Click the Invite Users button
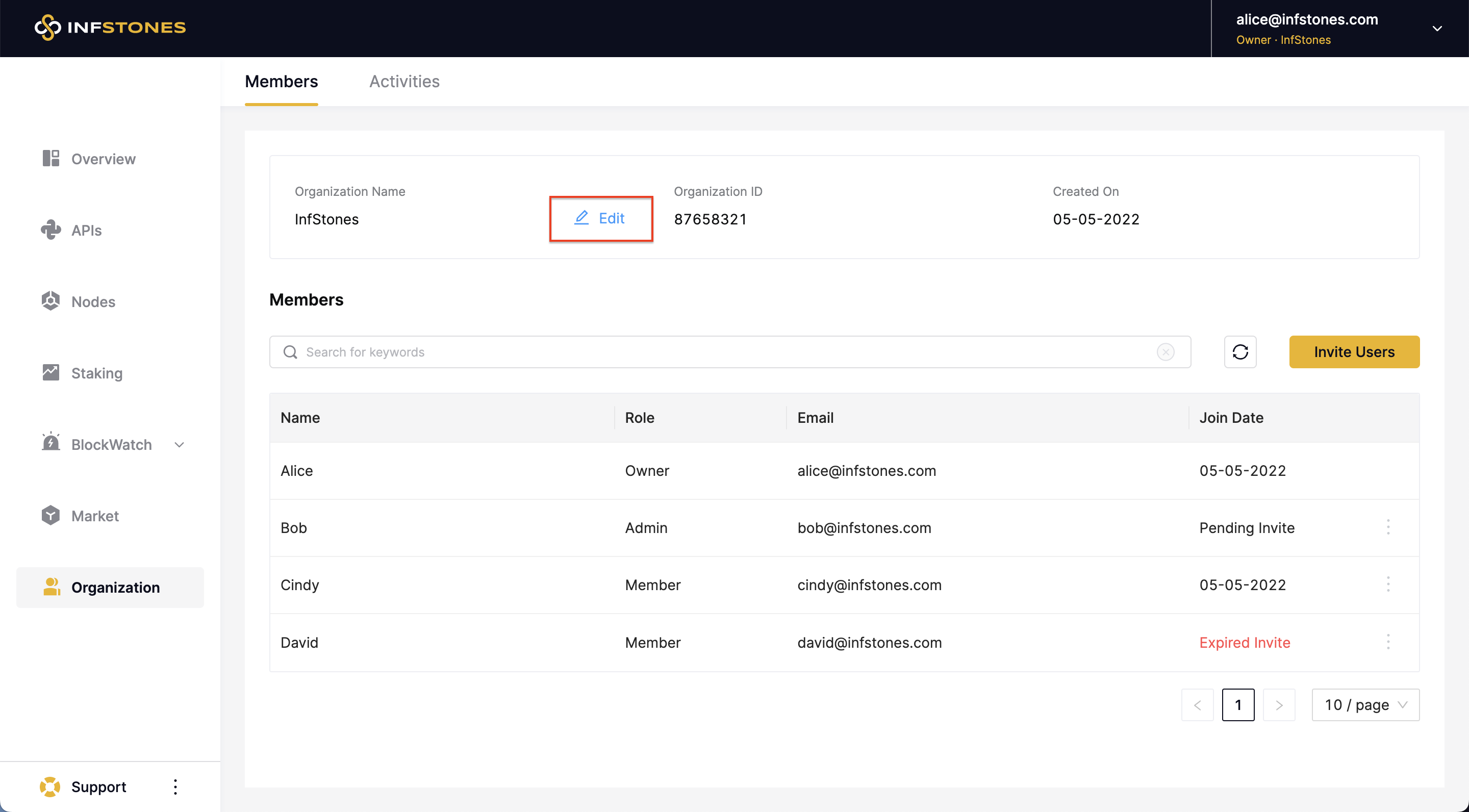 [x=1354, y=352]
